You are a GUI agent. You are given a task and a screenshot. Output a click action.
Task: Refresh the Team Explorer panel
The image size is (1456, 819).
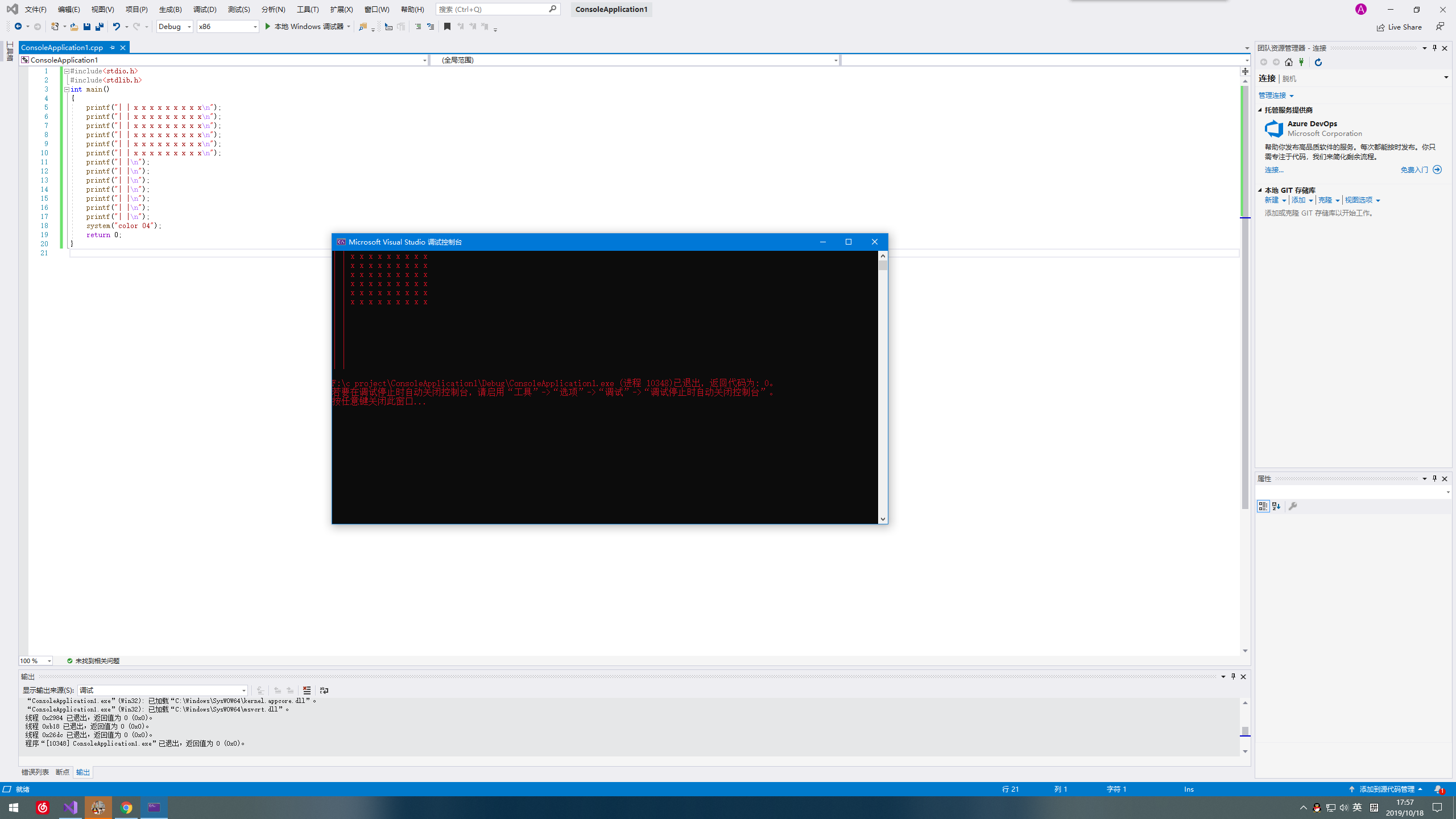(x=1318, y=63)
